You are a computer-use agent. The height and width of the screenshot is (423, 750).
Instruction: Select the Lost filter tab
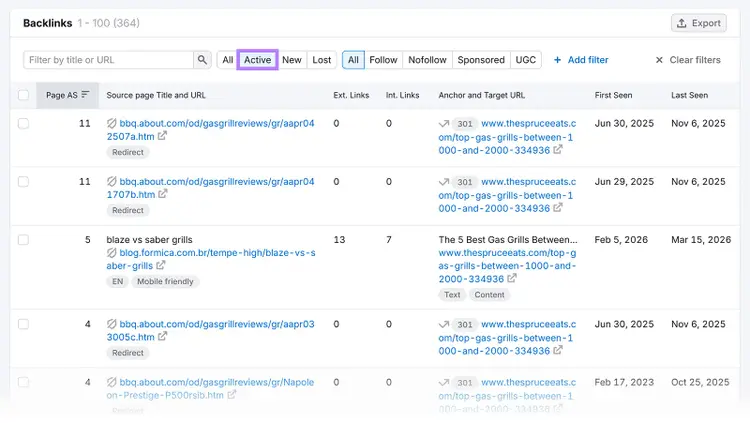[321, 60]
